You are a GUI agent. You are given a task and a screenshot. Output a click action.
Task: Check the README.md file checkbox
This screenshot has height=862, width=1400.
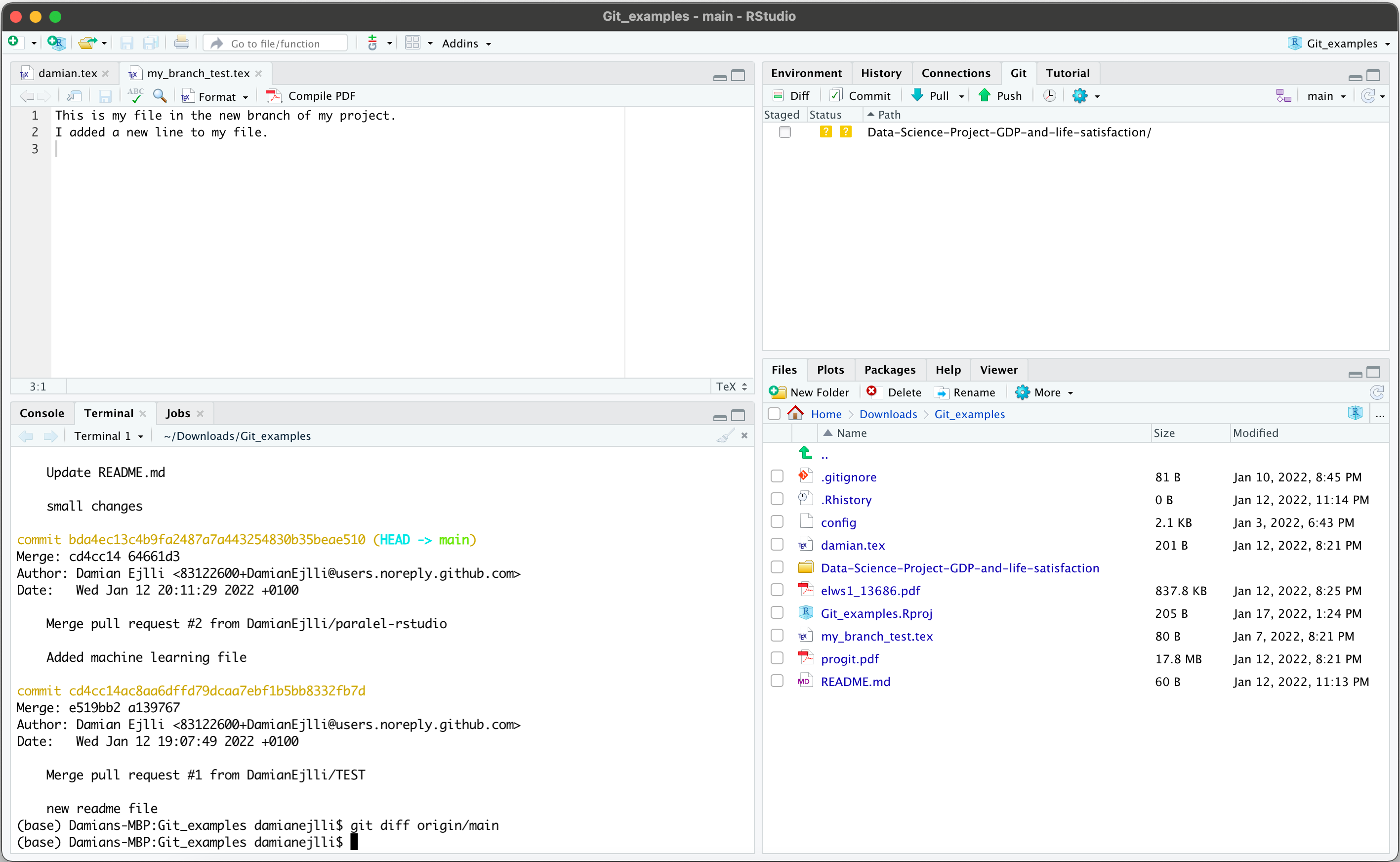click(777, 681)
